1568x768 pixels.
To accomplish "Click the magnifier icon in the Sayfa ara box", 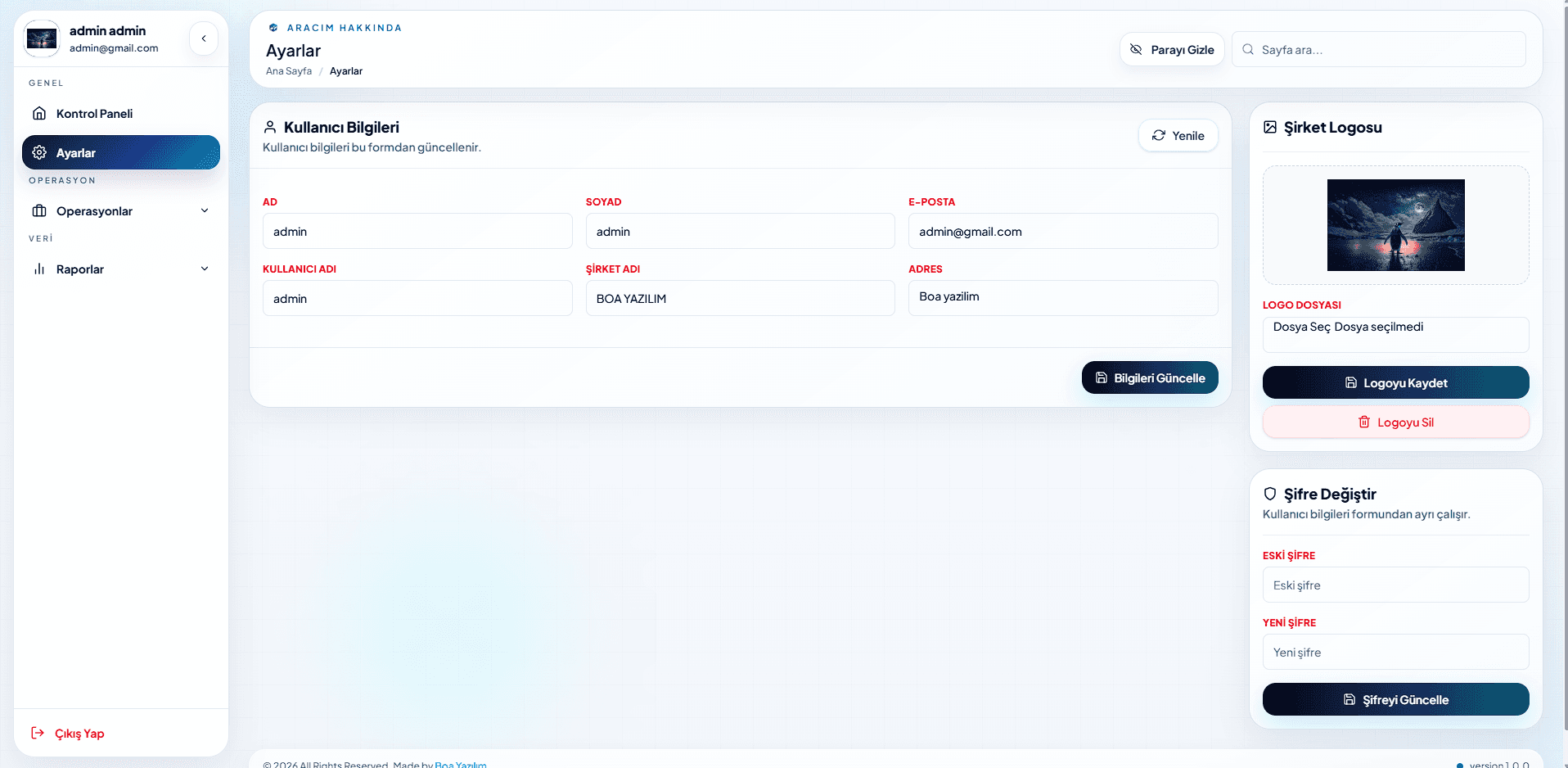I will coord(1248,49).
